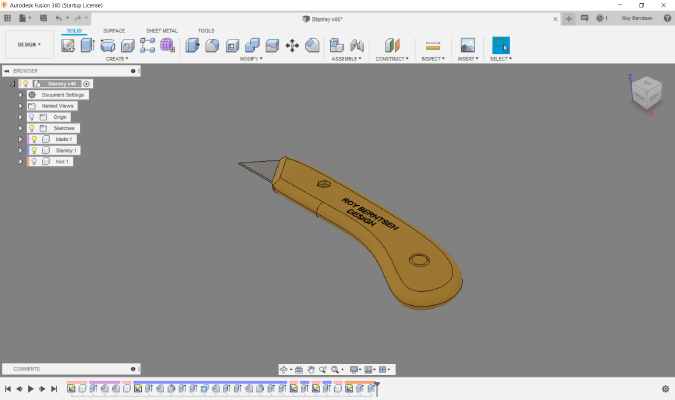Toggle visibility bulb of hex:1 component
The height and width of the screenshot is (400, 675).
34,161
